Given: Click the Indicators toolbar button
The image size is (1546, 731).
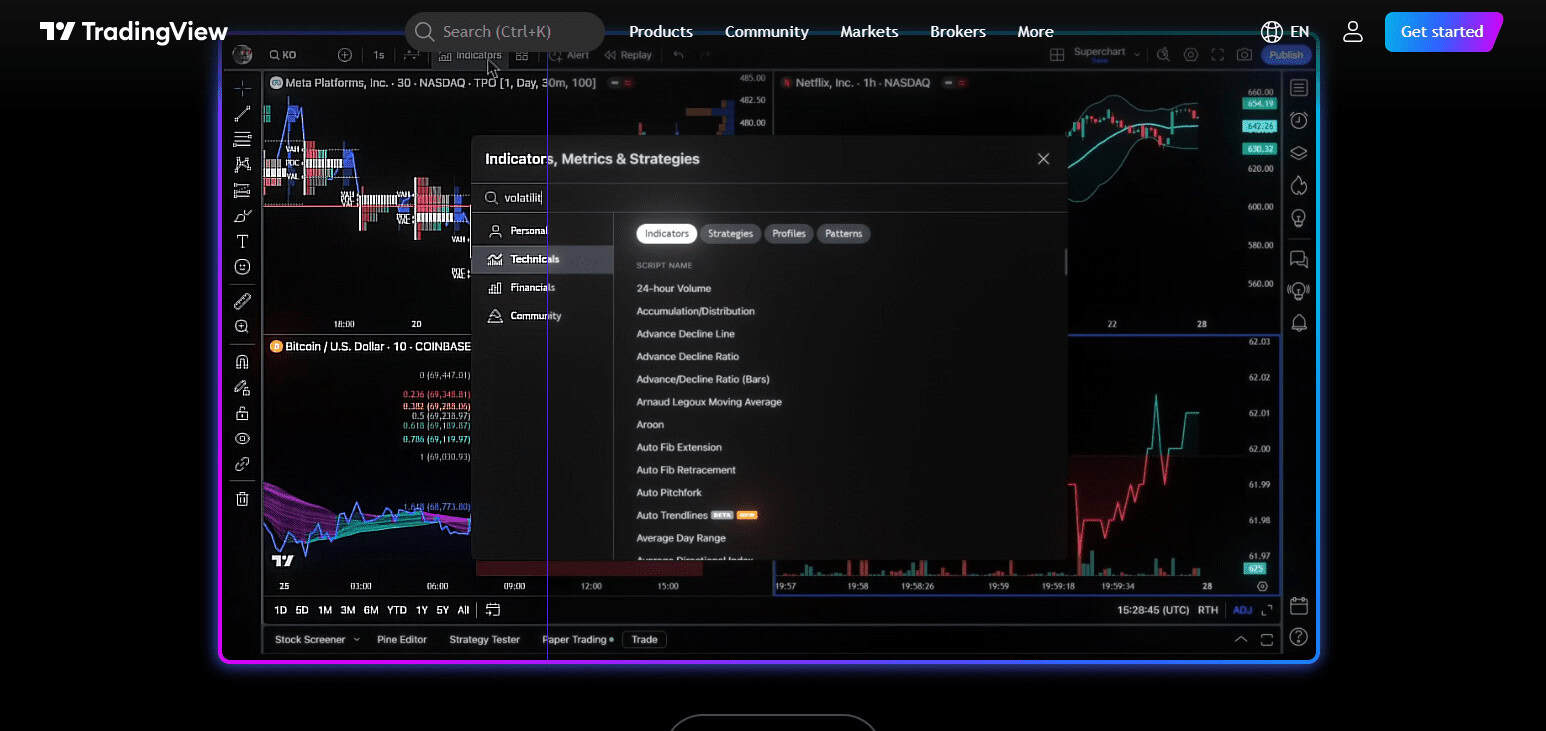Looking at the screenshot, I should coord(470,55).
